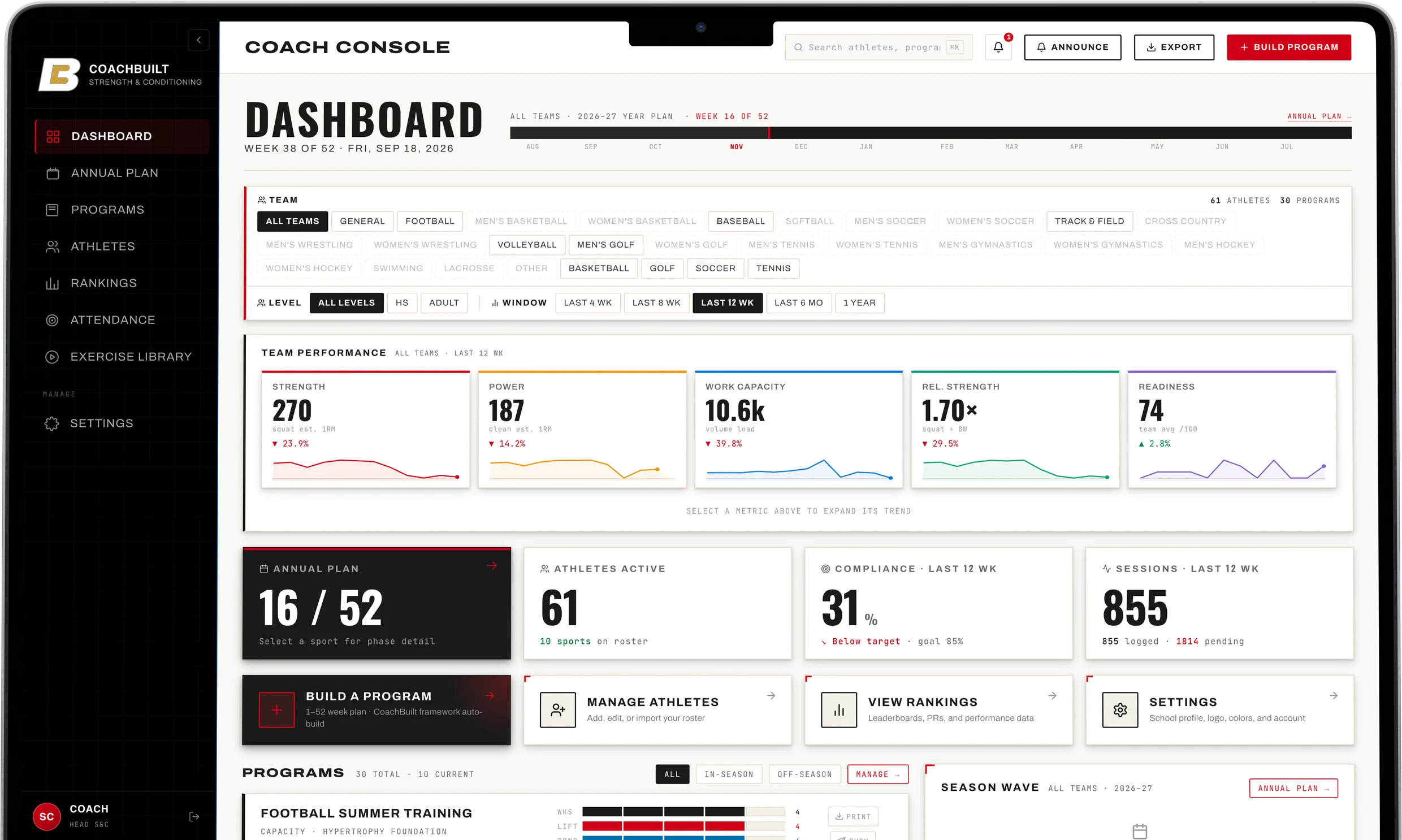Click the gear icon in Settings card
The image size is (1402, 840).
click(1119, 710)
